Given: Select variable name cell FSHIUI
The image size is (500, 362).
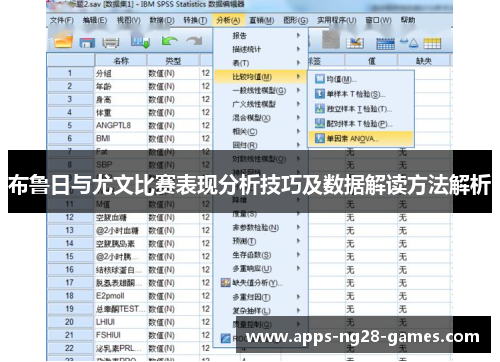Looking at the screenshot, I should click(x=121, y=335).
